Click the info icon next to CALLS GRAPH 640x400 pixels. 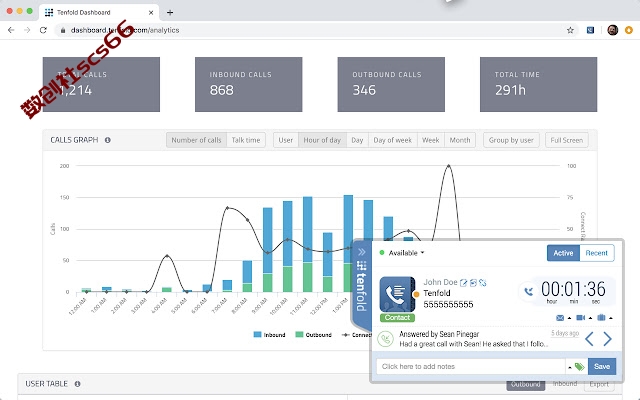[108, 140]
